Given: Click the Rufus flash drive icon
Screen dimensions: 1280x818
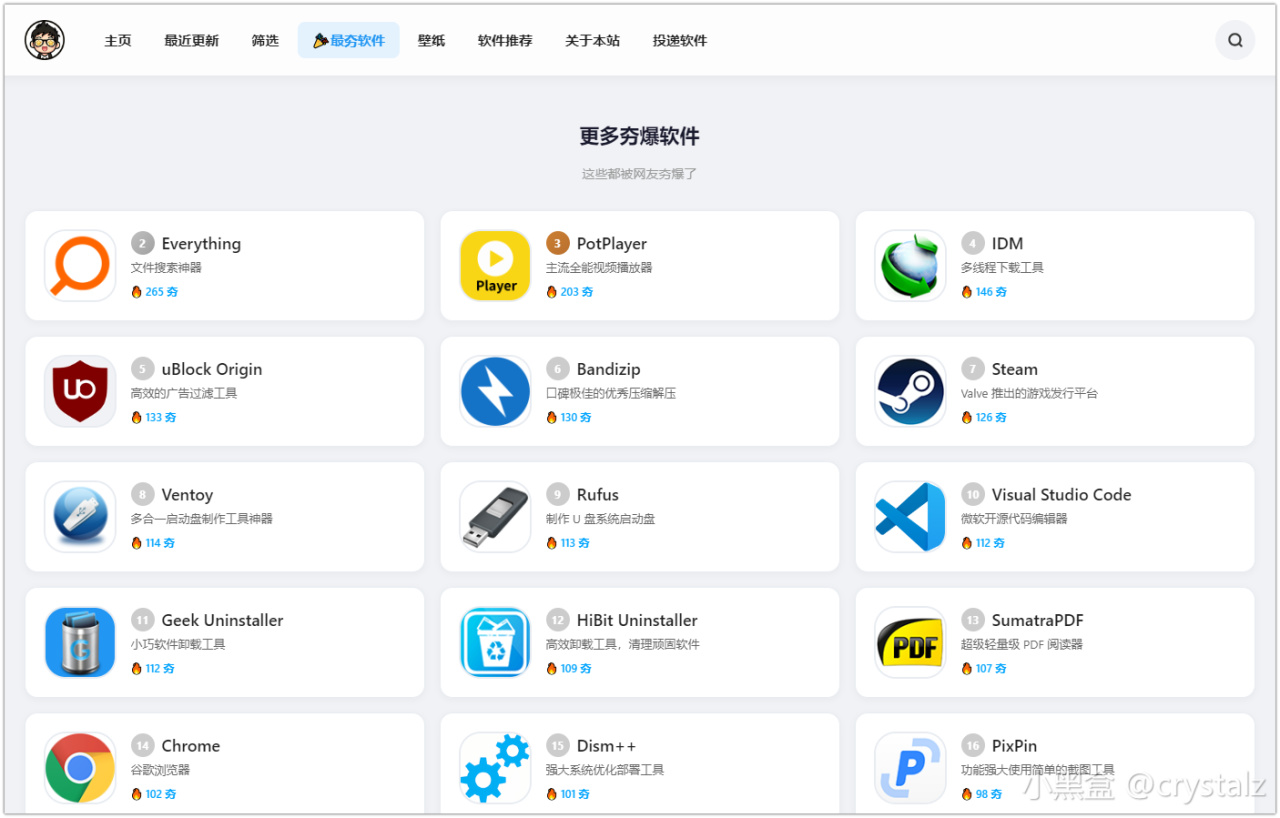Looking at the screenshot, I should pos(495,517).
